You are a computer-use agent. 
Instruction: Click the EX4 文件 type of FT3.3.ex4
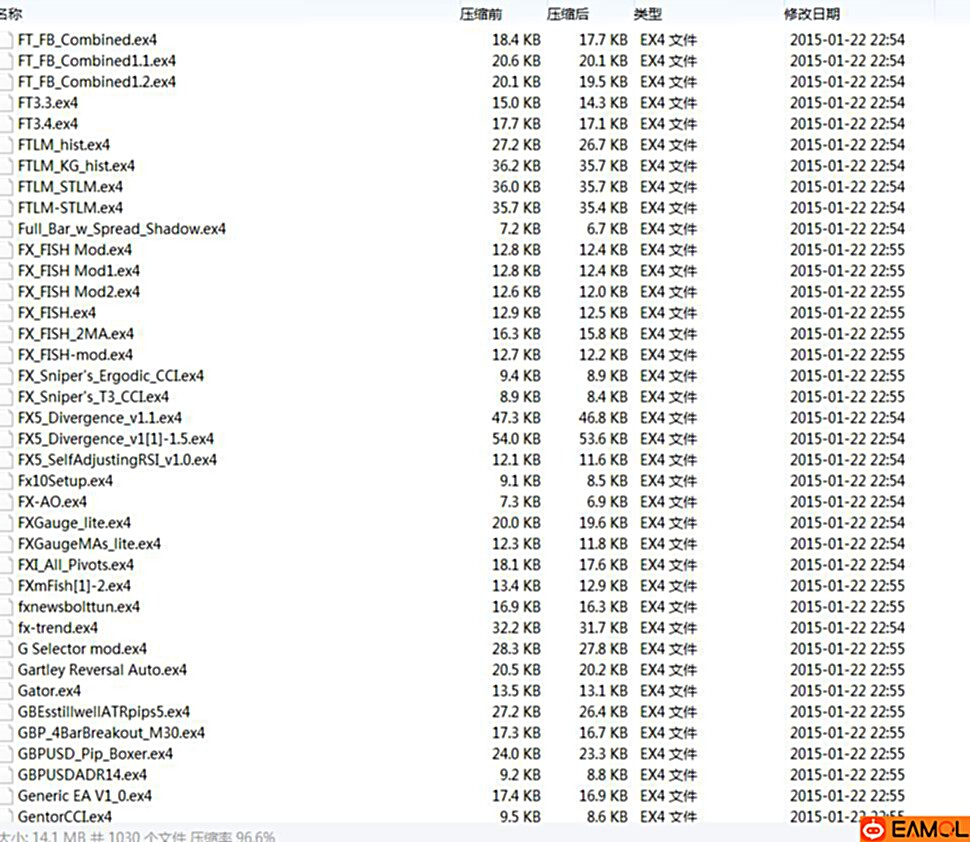tap(668, 103)
